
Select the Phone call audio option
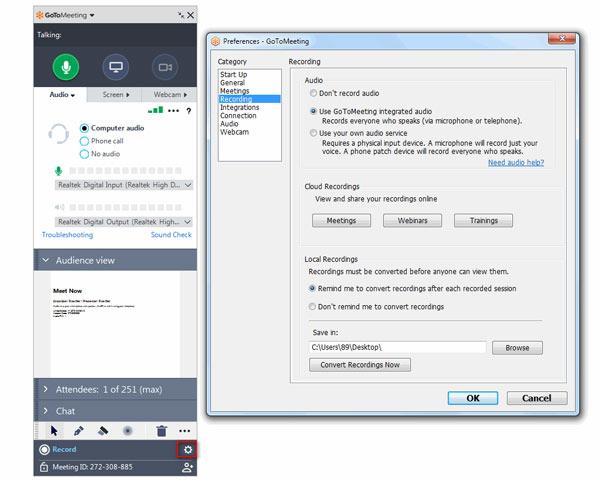pyautogui.click(x=97, y=141)
